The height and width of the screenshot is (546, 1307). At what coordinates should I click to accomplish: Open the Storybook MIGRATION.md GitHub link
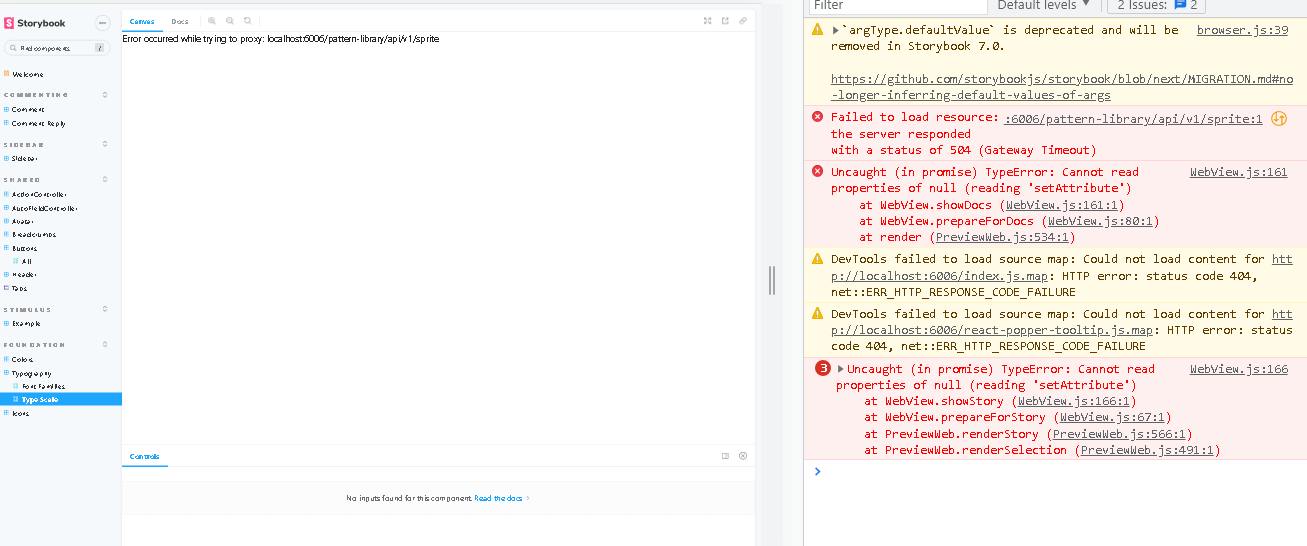pos(1060,87)
